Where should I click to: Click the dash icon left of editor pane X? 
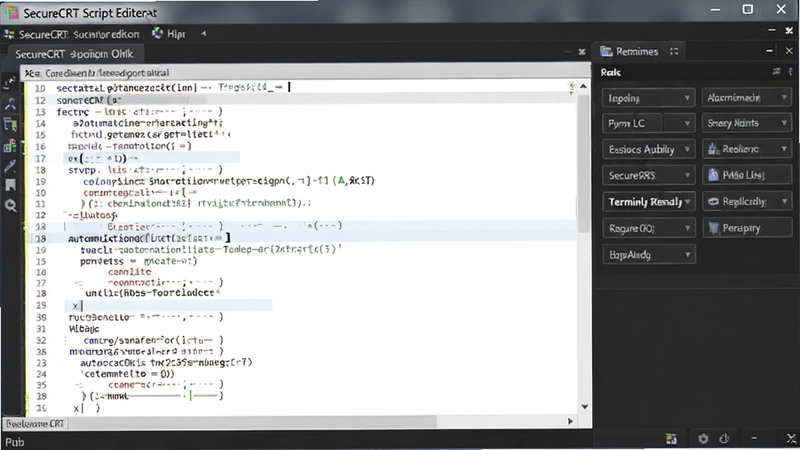(x=568, y=52)
